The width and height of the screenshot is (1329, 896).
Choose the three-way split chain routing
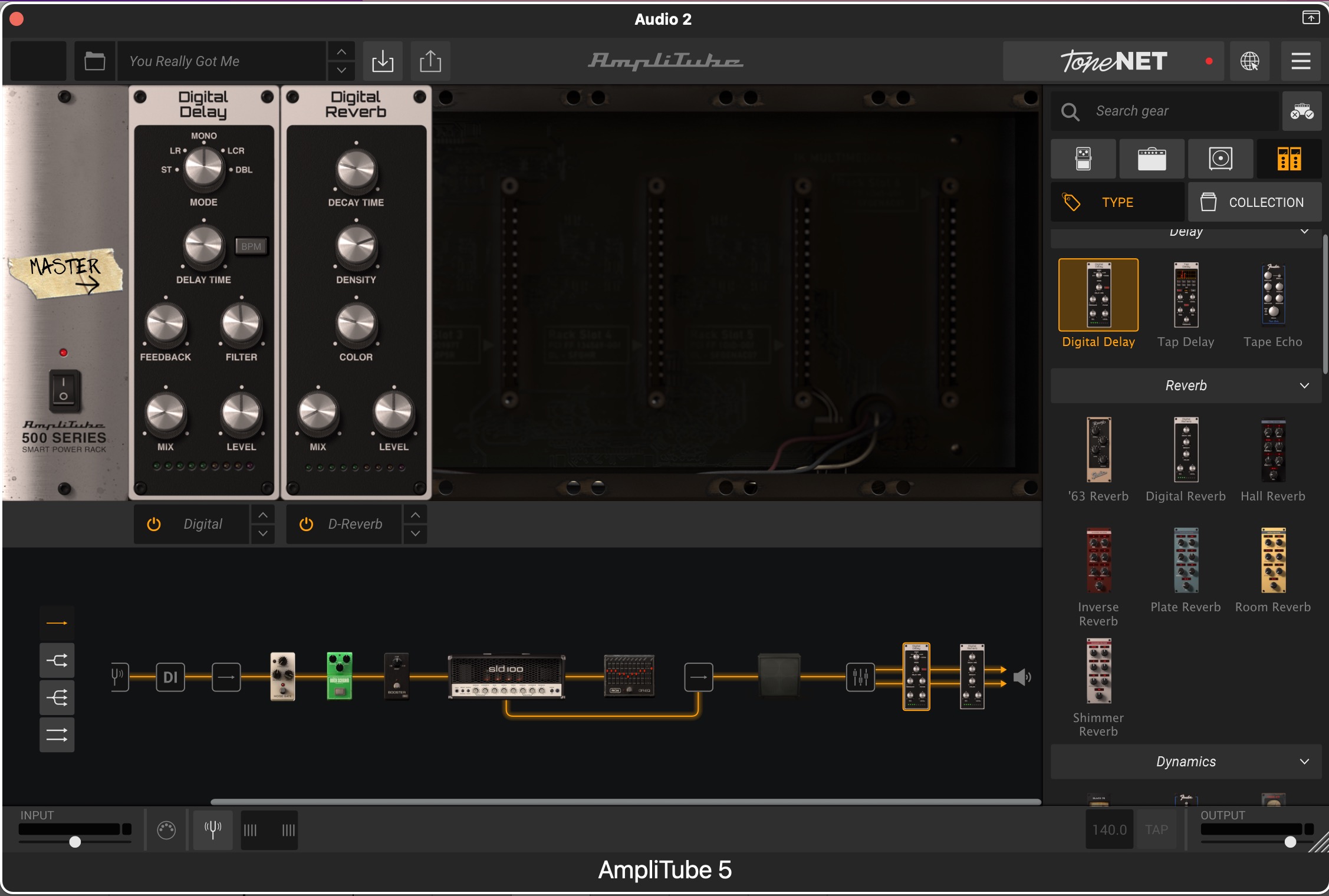57,698
